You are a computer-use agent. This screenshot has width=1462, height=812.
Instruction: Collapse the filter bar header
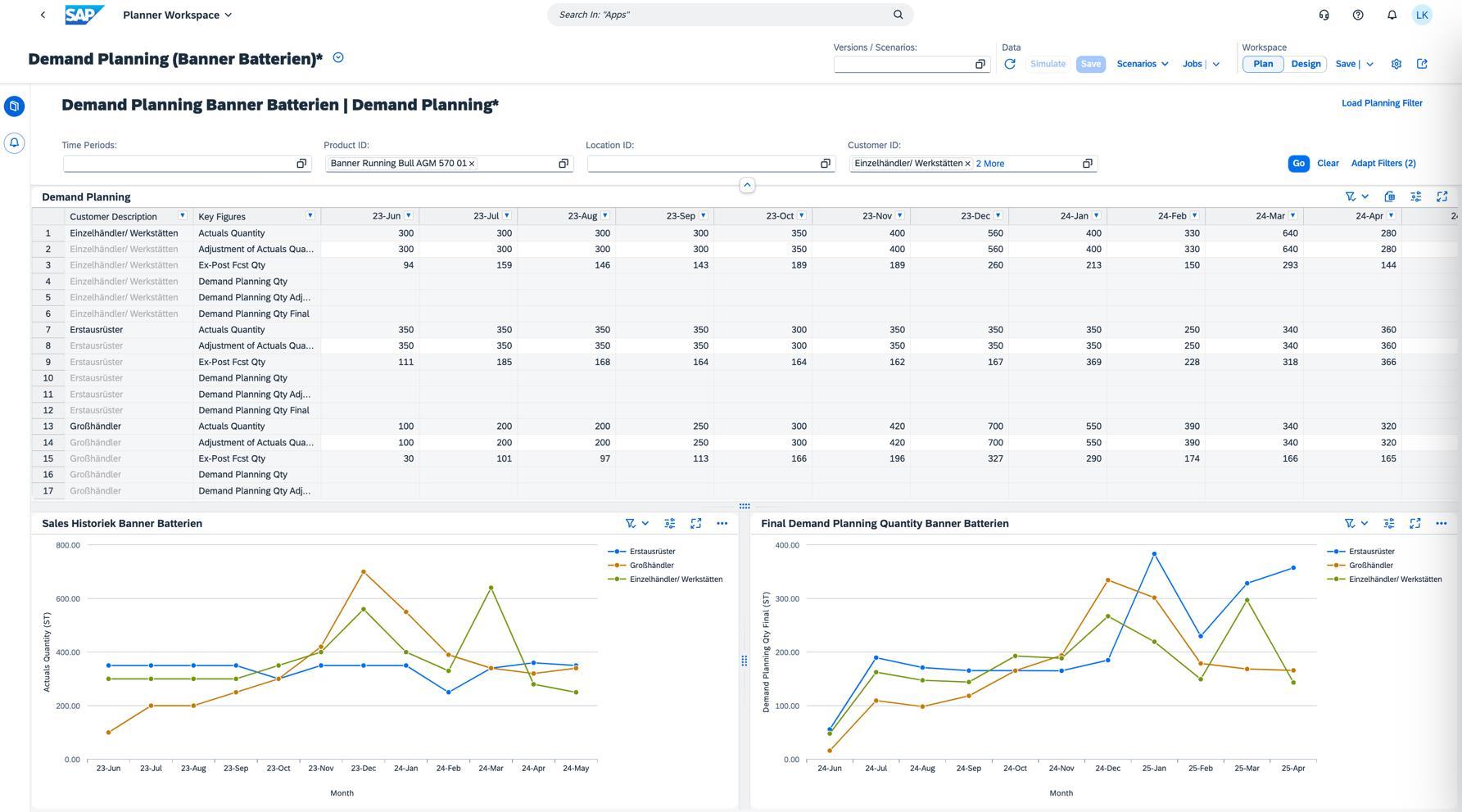(747, 185)
